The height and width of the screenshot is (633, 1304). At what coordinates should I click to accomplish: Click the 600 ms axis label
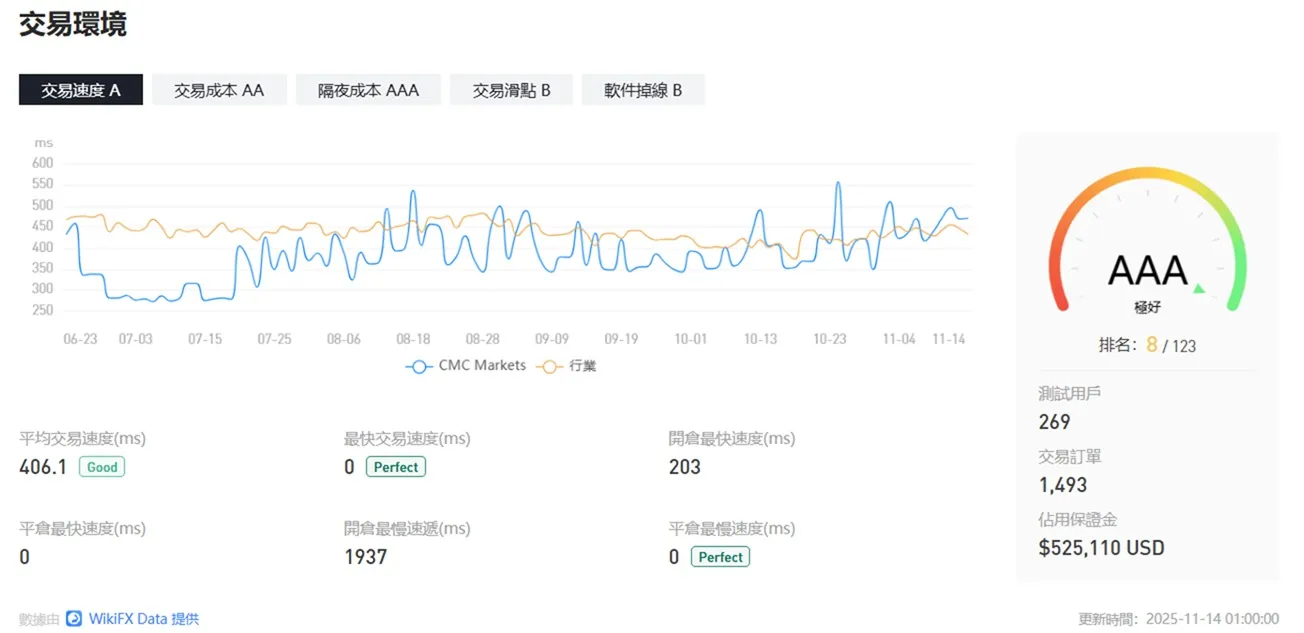[43, 163]
